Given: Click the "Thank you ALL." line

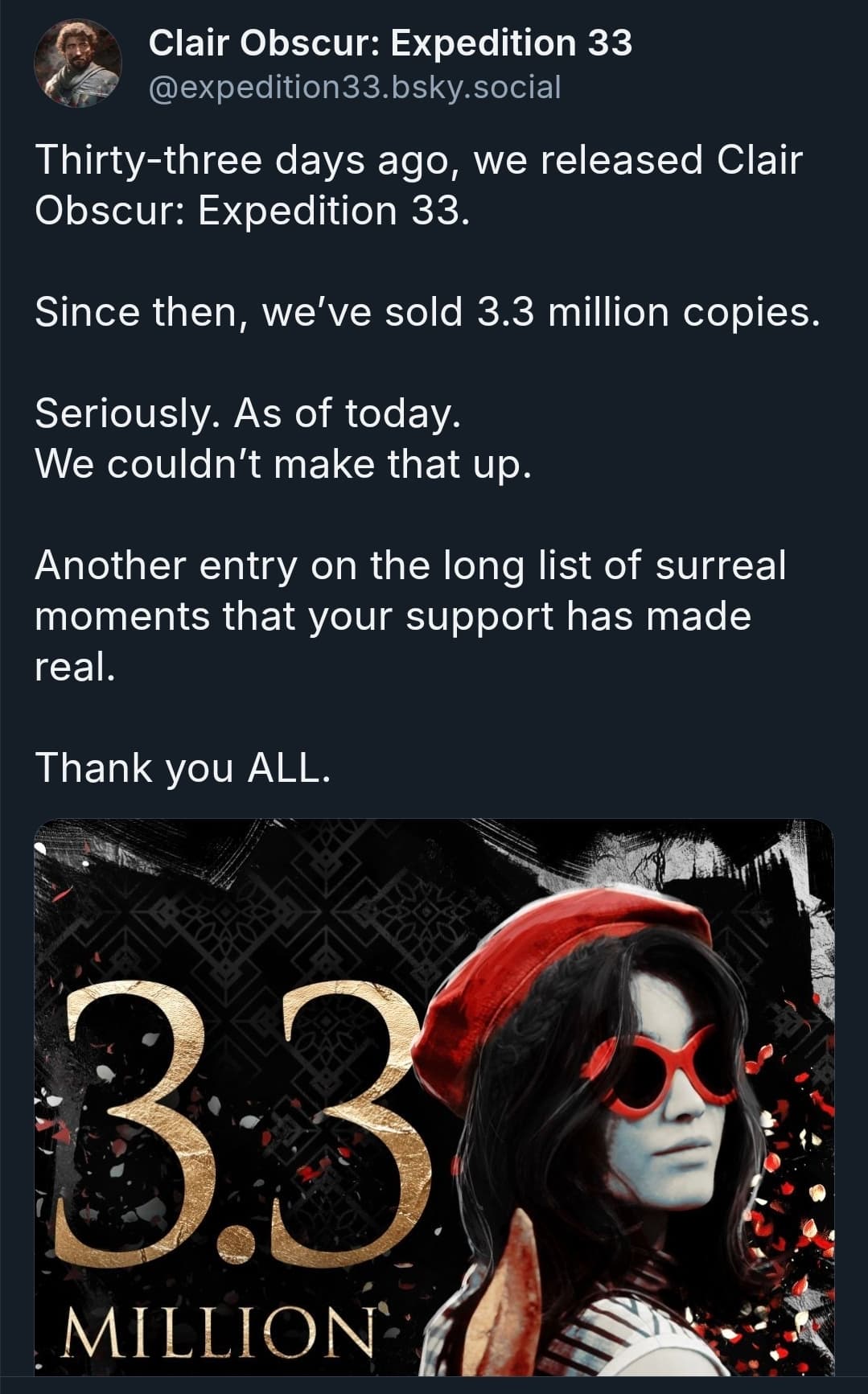Looking at the screenshot, I should [x=183, y=767].
